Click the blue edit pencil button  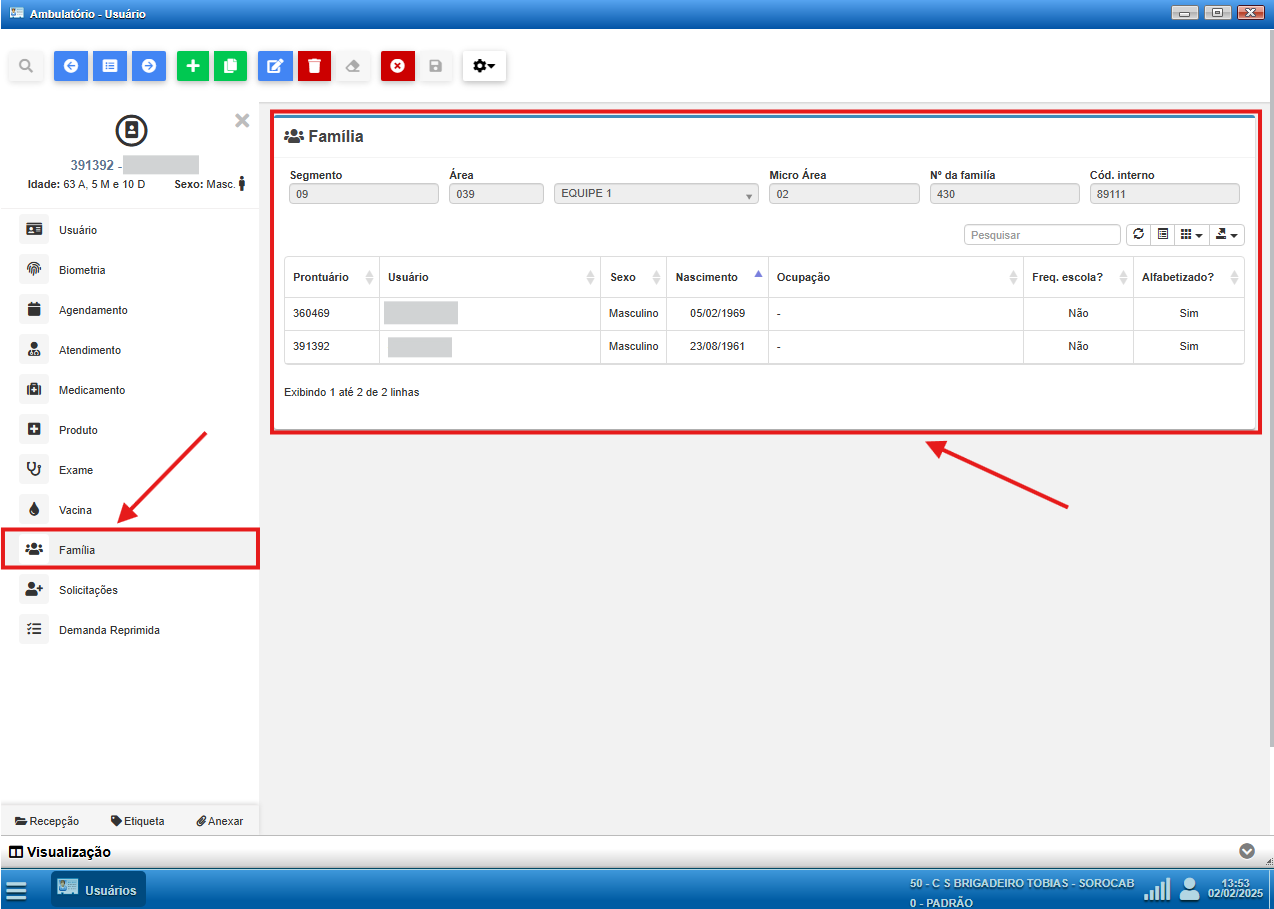274,66
